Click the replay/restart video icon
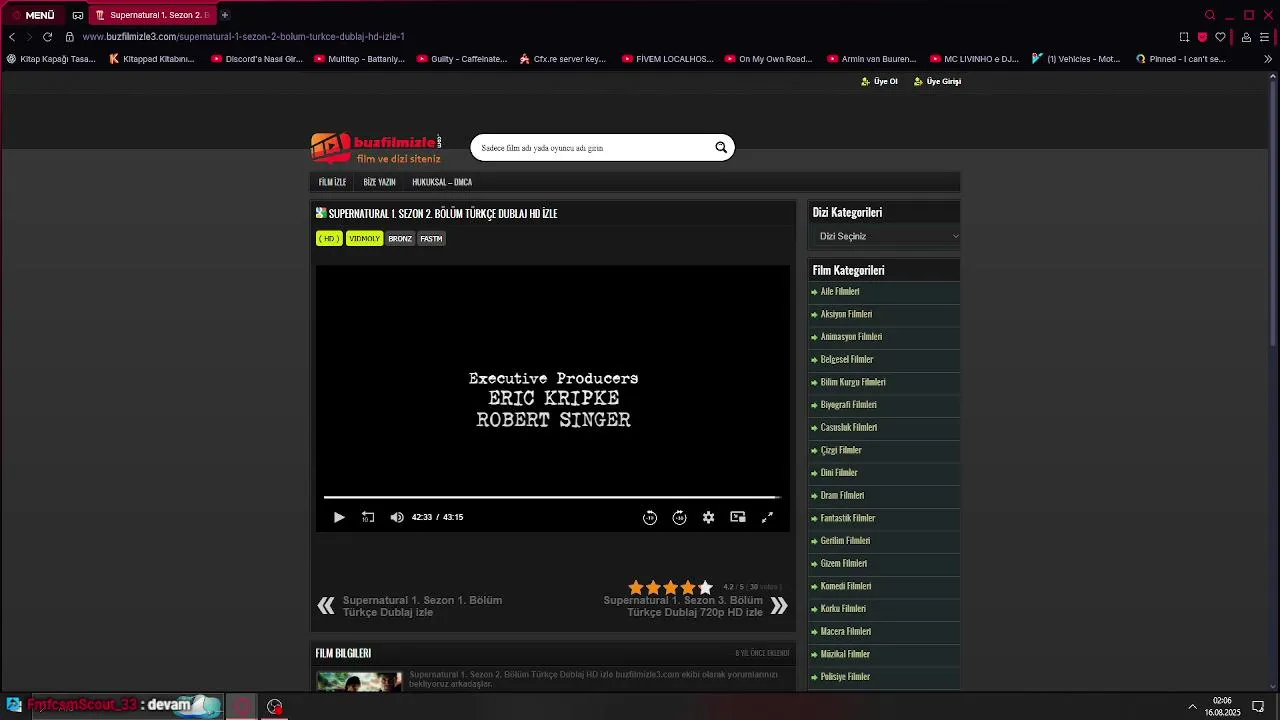 (368, 517)
